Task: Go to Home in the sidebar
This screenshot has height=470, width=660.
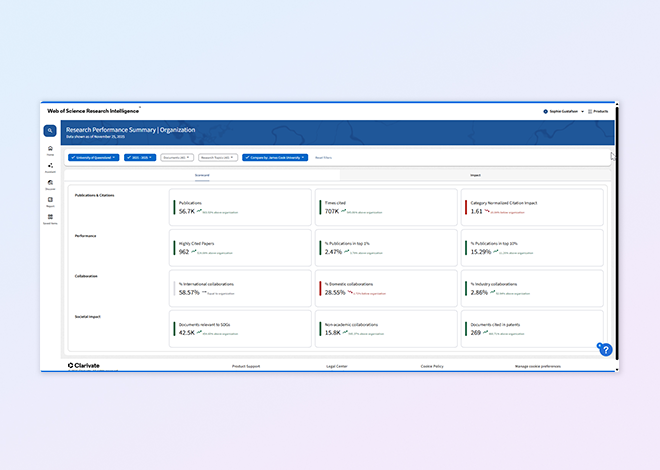Action: [50, 150]
